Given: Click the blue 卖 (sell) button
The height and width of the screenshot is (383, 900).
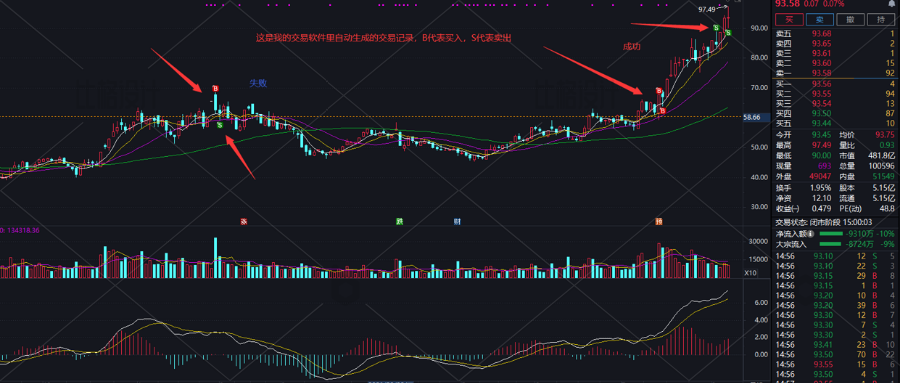Looking at the screenshot, I should (x=819, y=20).
